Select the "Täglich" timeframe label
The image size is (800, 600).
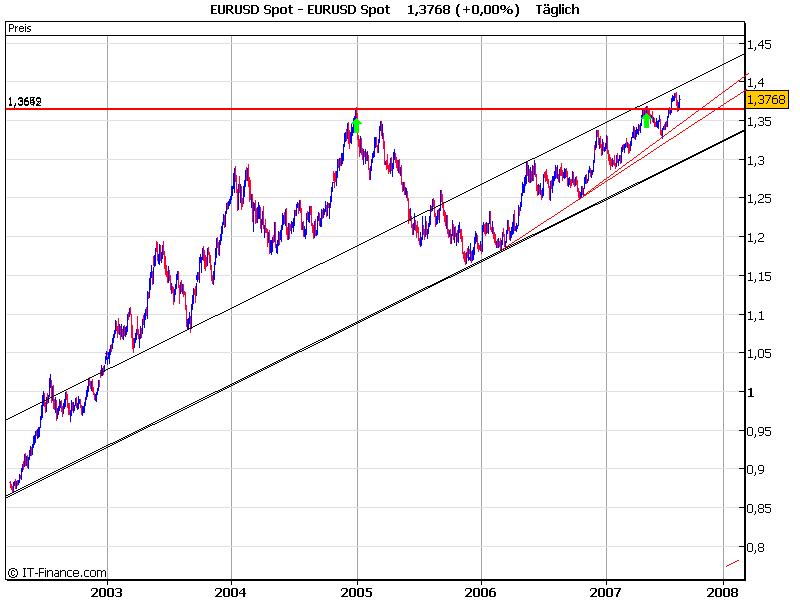pyautogui.click(x=557, y=10)
